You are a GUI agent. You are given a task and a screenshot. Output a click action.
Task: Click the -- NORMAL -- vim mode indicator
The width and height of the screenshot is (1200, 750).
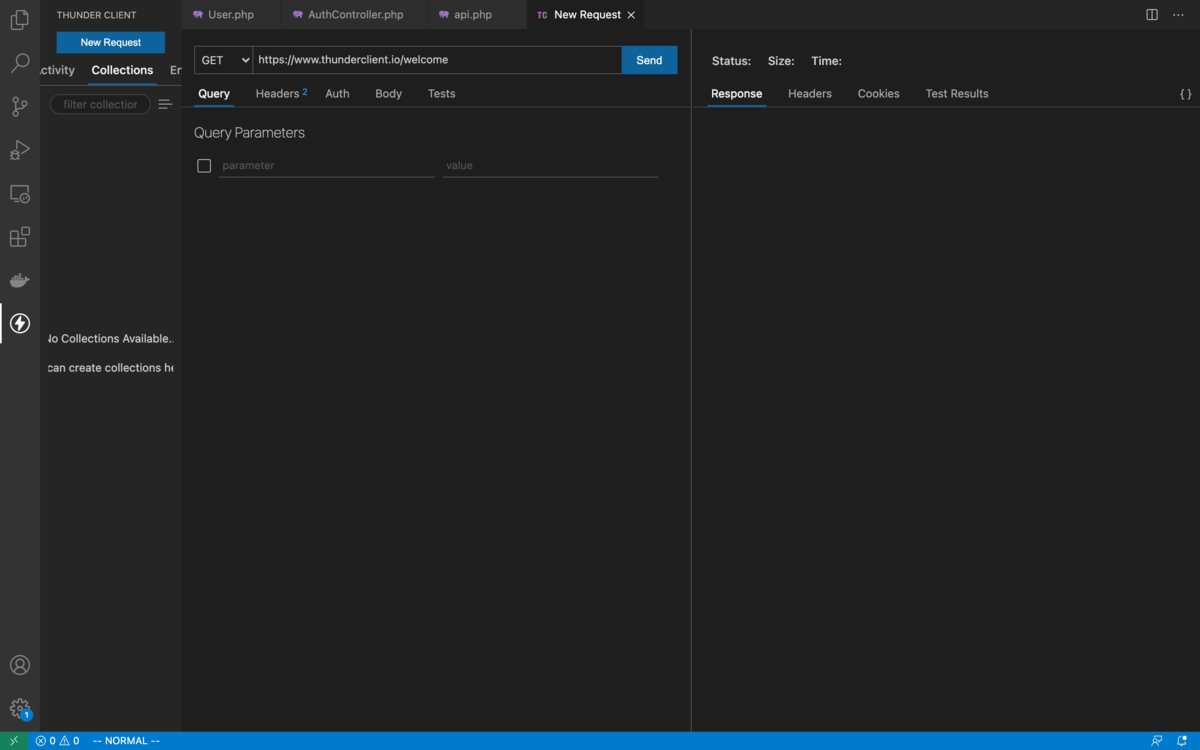click(126, 741)
